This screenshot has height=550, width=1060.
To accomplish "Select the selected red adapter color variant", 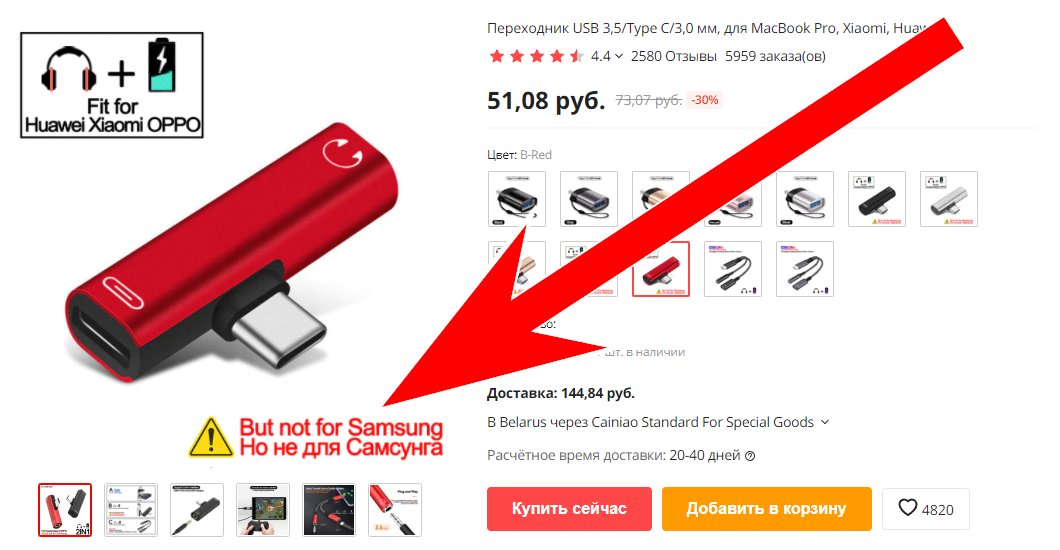I will click(660, 269).
